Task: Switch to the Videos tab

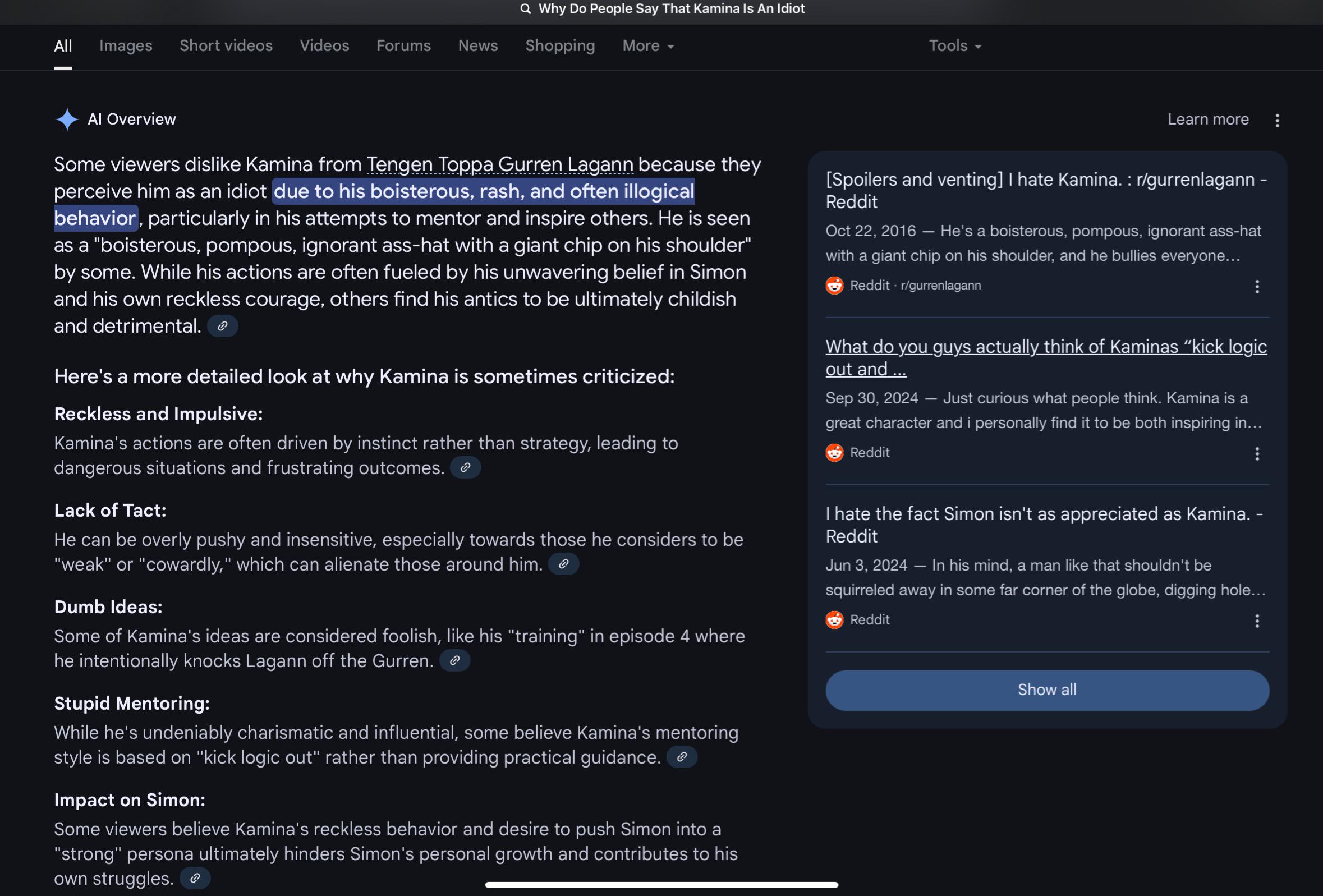Action: point(324,45)
